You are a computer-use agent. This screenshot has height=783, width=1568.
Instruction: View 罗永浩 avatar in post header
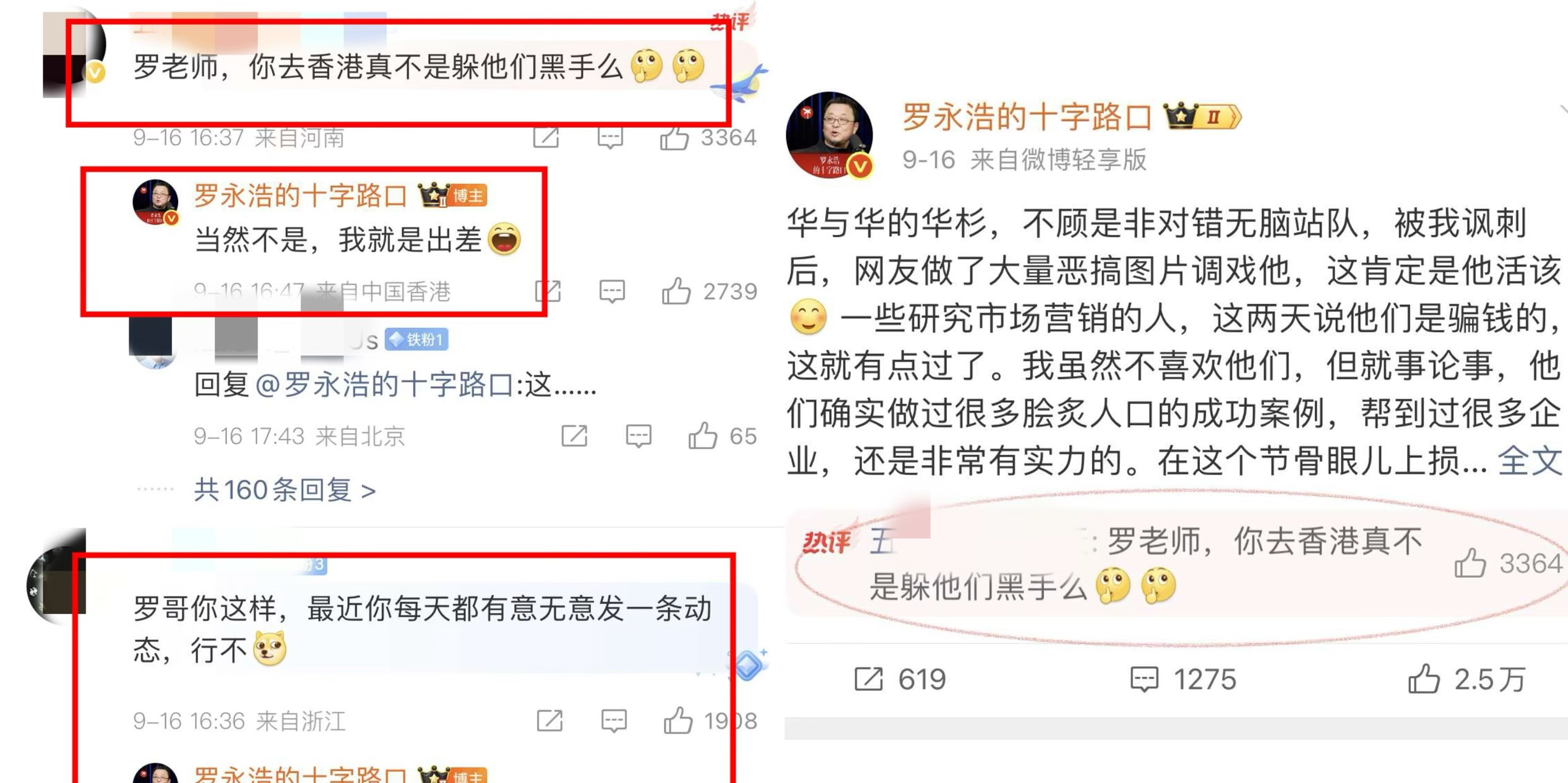tap(829, 134)
